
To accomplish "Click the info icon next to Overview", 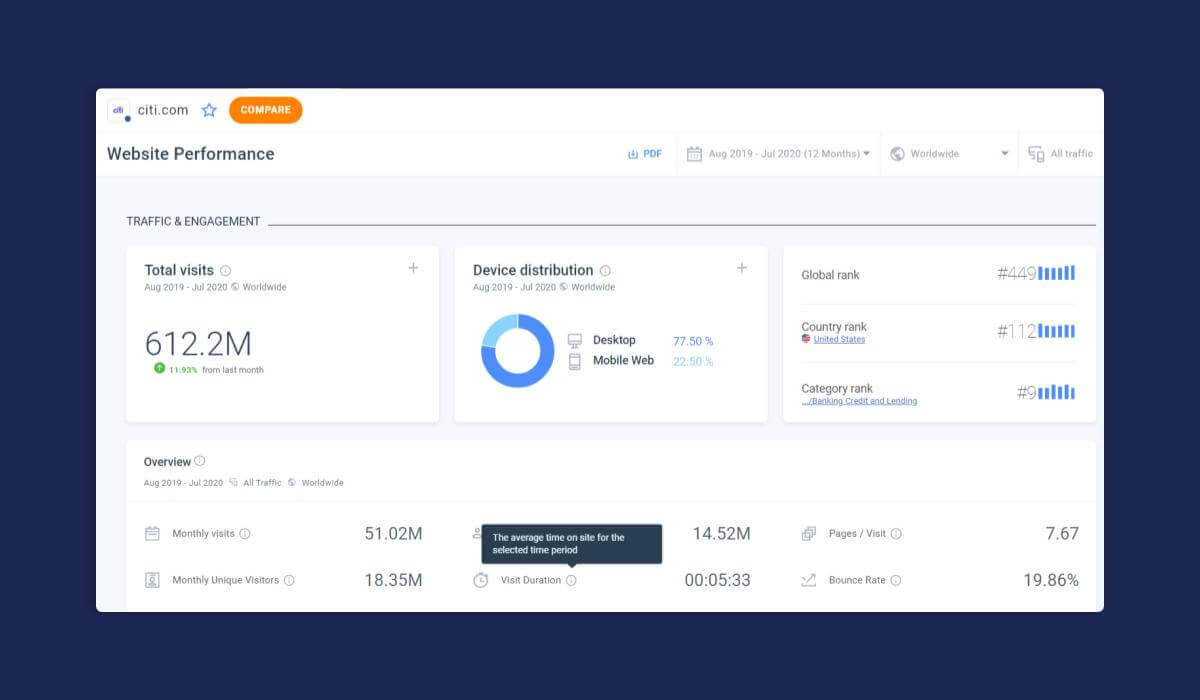I will pos(200,461).
